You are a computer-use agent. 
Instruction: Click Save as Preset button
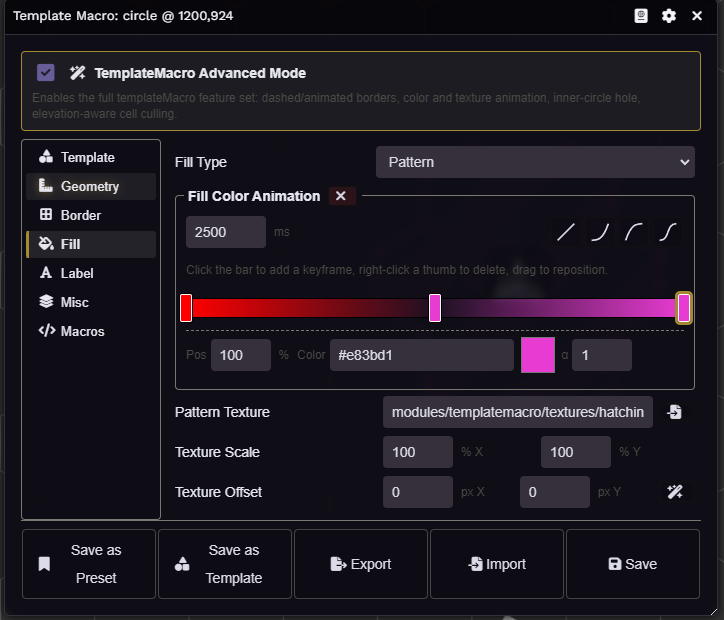click(89, 564)
